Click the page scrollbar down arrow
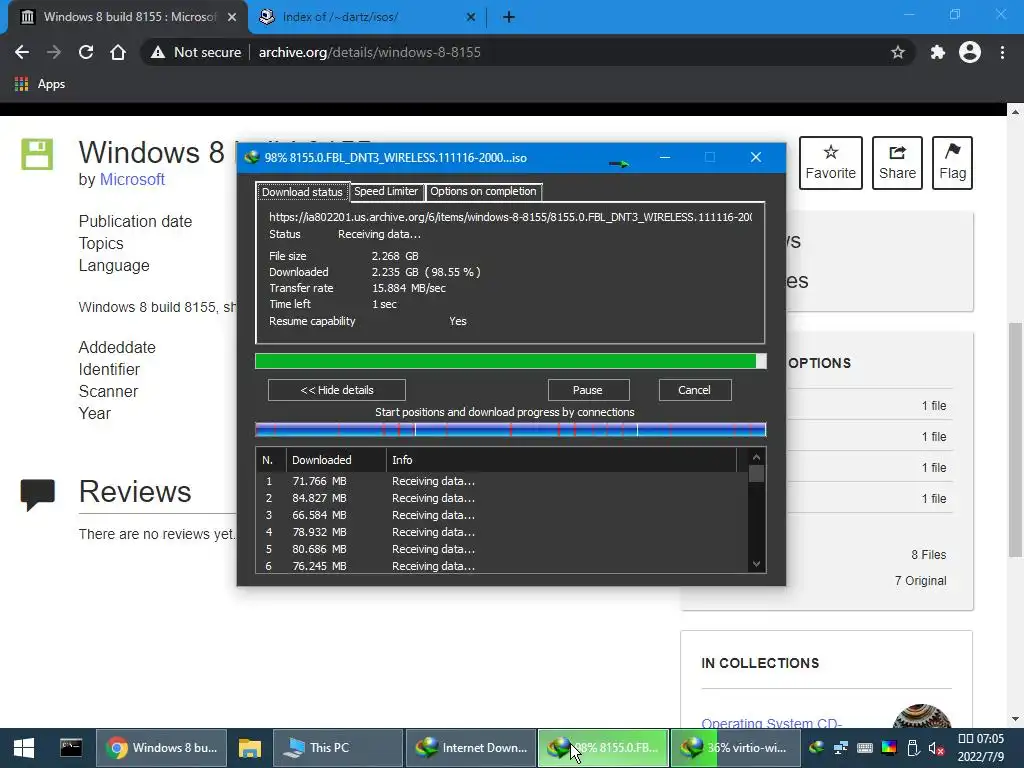1024x768 pixels. (1015, 719)
